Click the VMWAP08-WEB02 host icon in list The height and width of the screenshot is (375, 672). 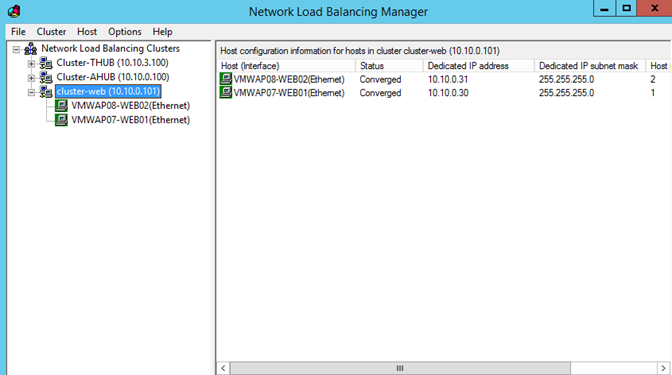226,79
